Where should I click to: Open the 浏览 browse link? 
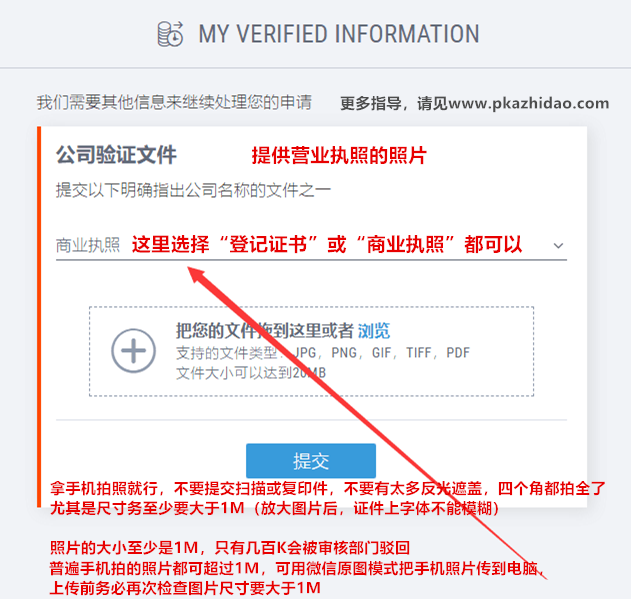click(x=374, y=331)
